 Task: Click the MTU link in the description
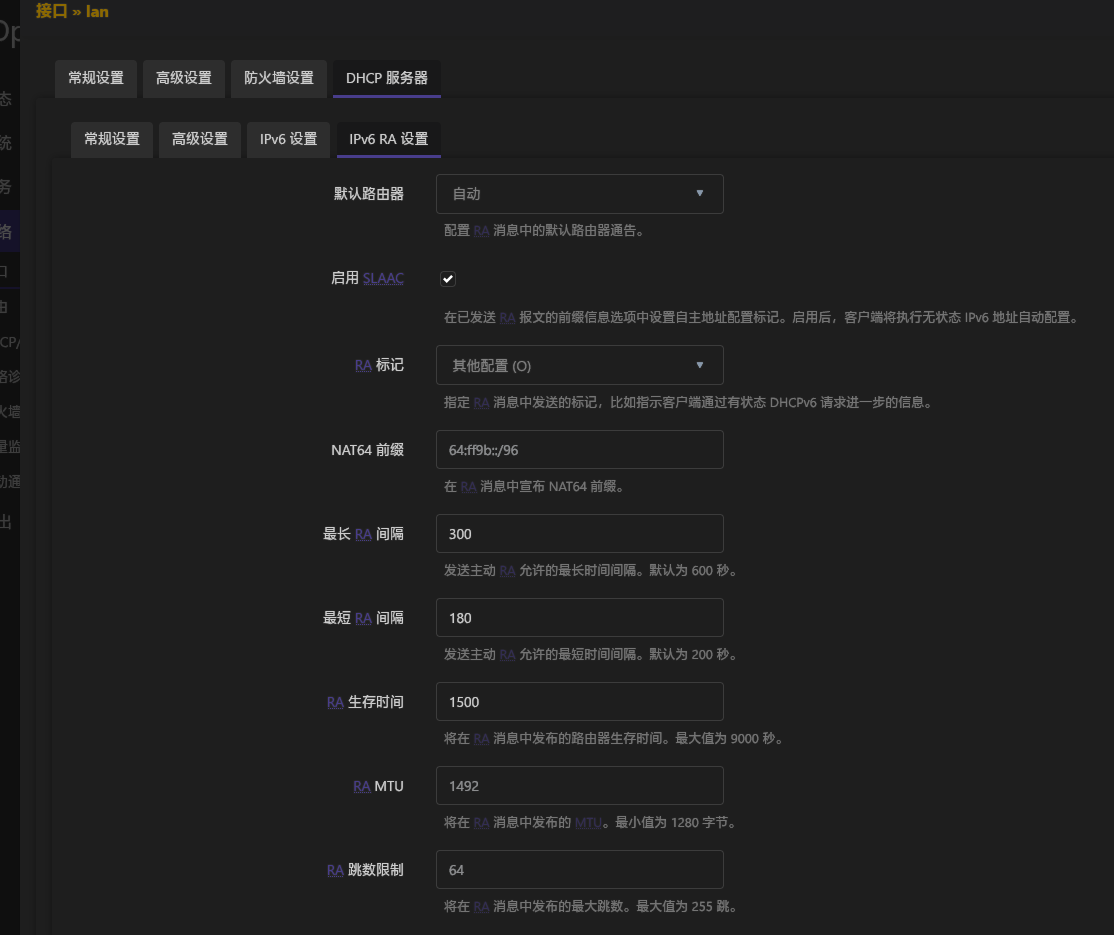pos(588,823)
